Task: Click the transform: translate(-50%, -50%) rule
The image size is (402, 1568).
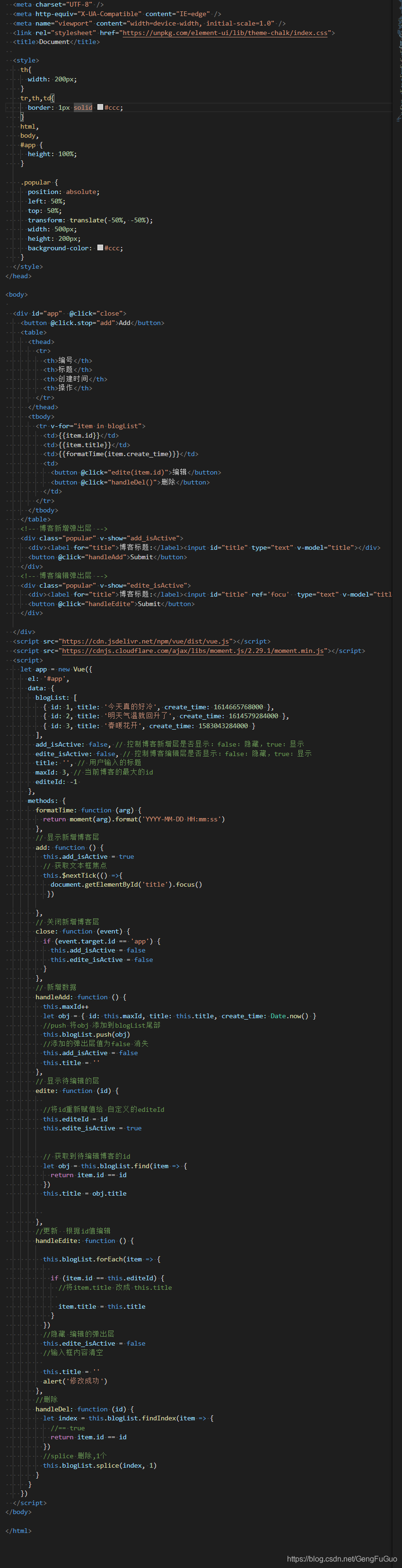Action: (x=91, y=220)
